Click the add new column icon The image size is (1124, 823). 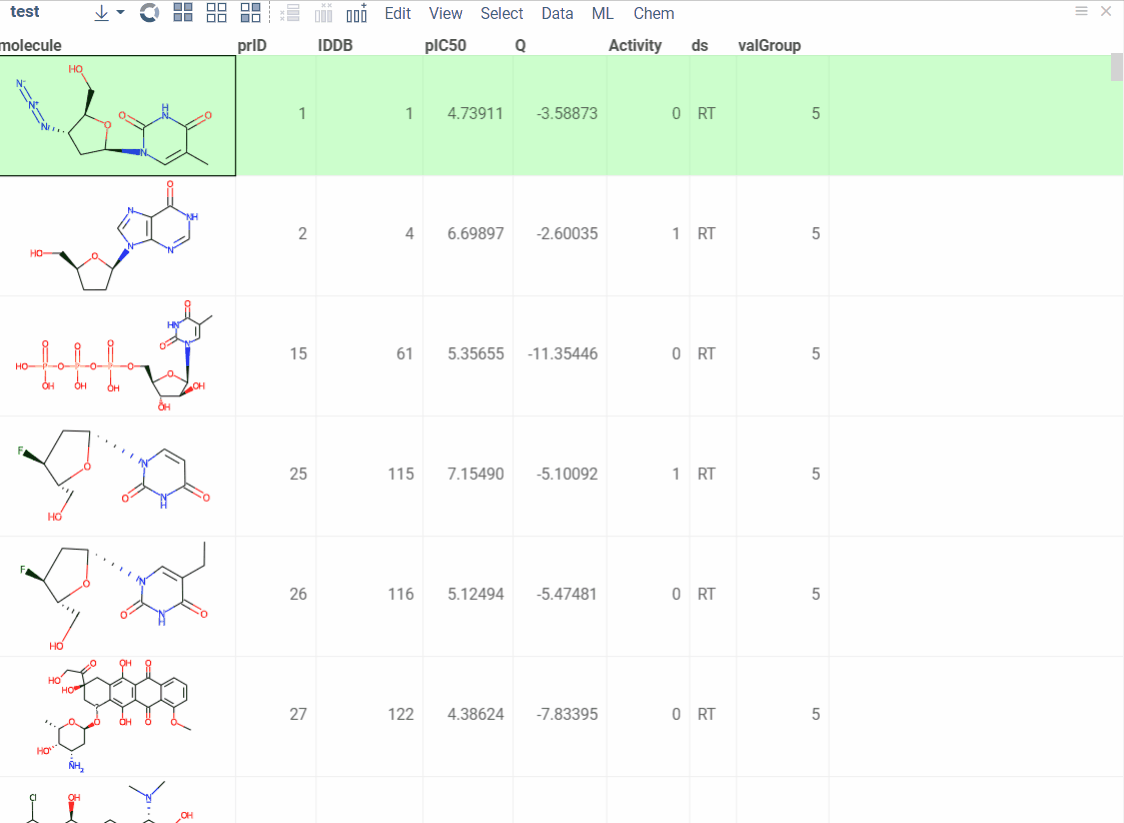click(x=356, y=13)
